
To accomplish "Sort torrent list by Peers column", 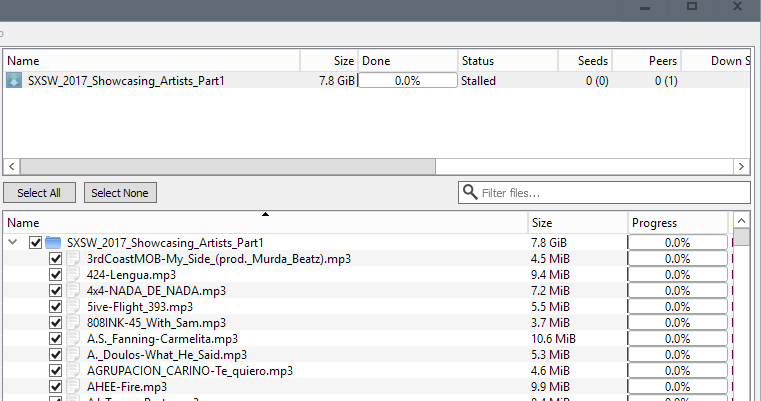I will pyautogui.click(x=647, y=61).
